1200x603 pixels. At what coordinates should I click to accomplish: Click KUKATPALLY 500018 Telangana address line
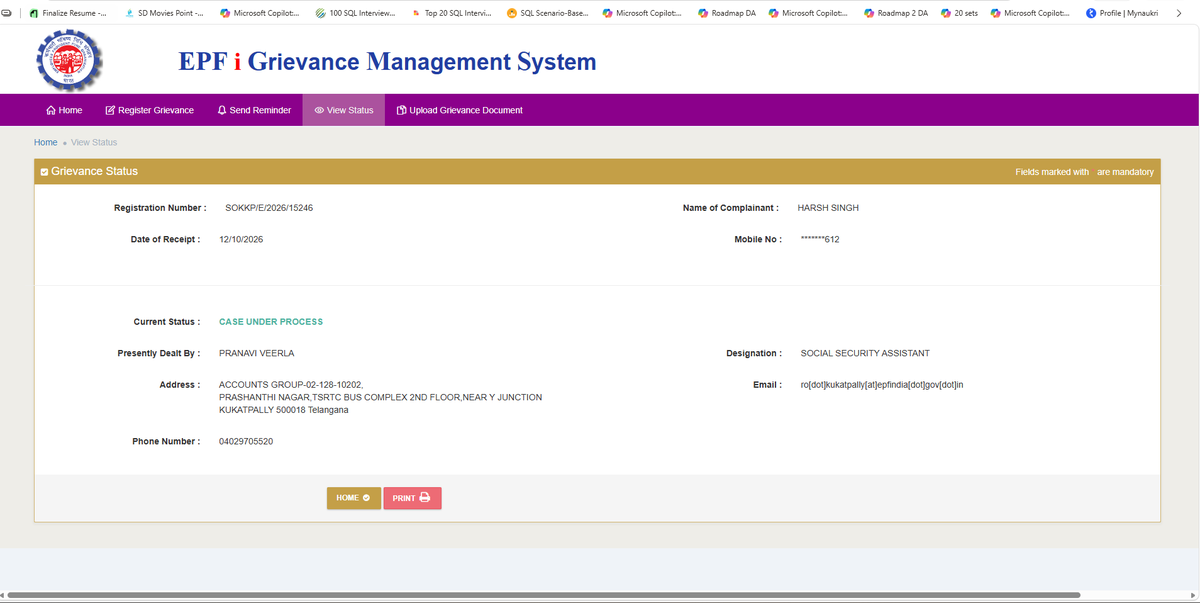(284, 410)
